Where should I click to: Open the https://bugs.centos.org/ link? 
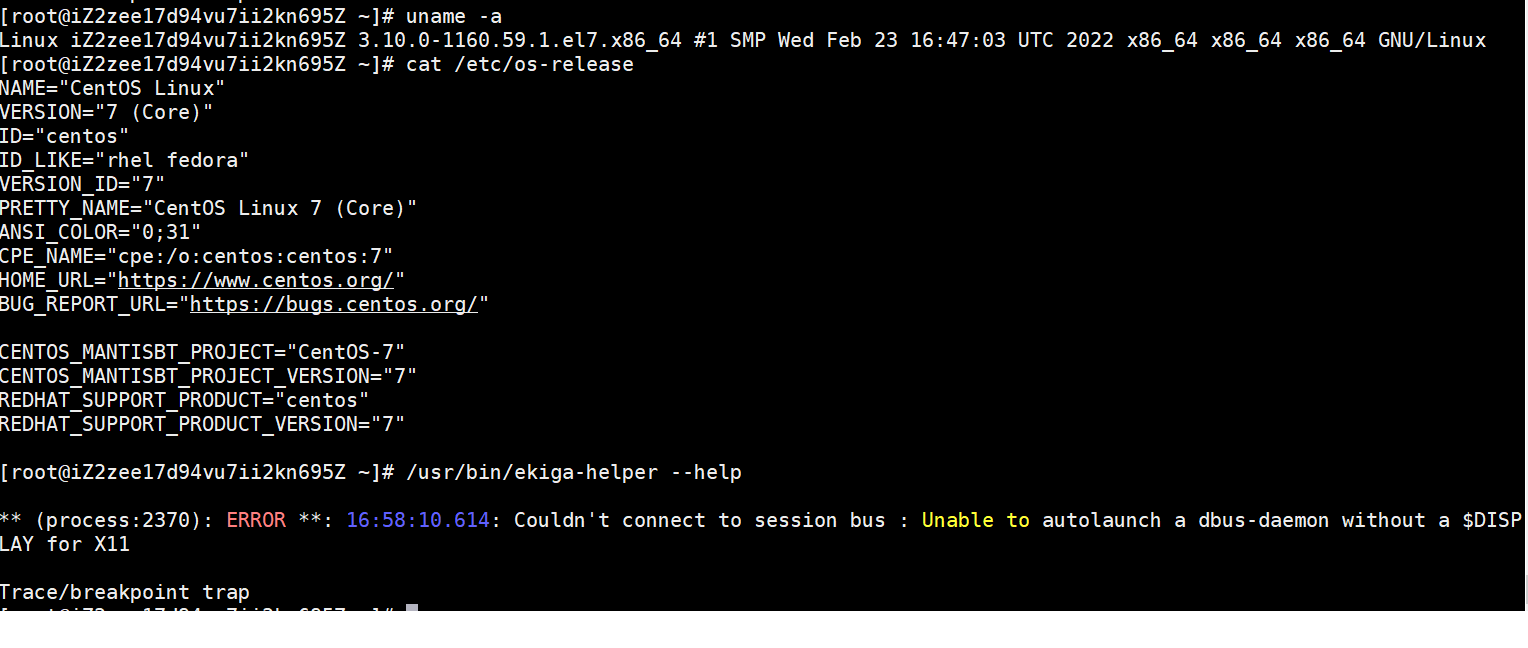pos(333,304)
